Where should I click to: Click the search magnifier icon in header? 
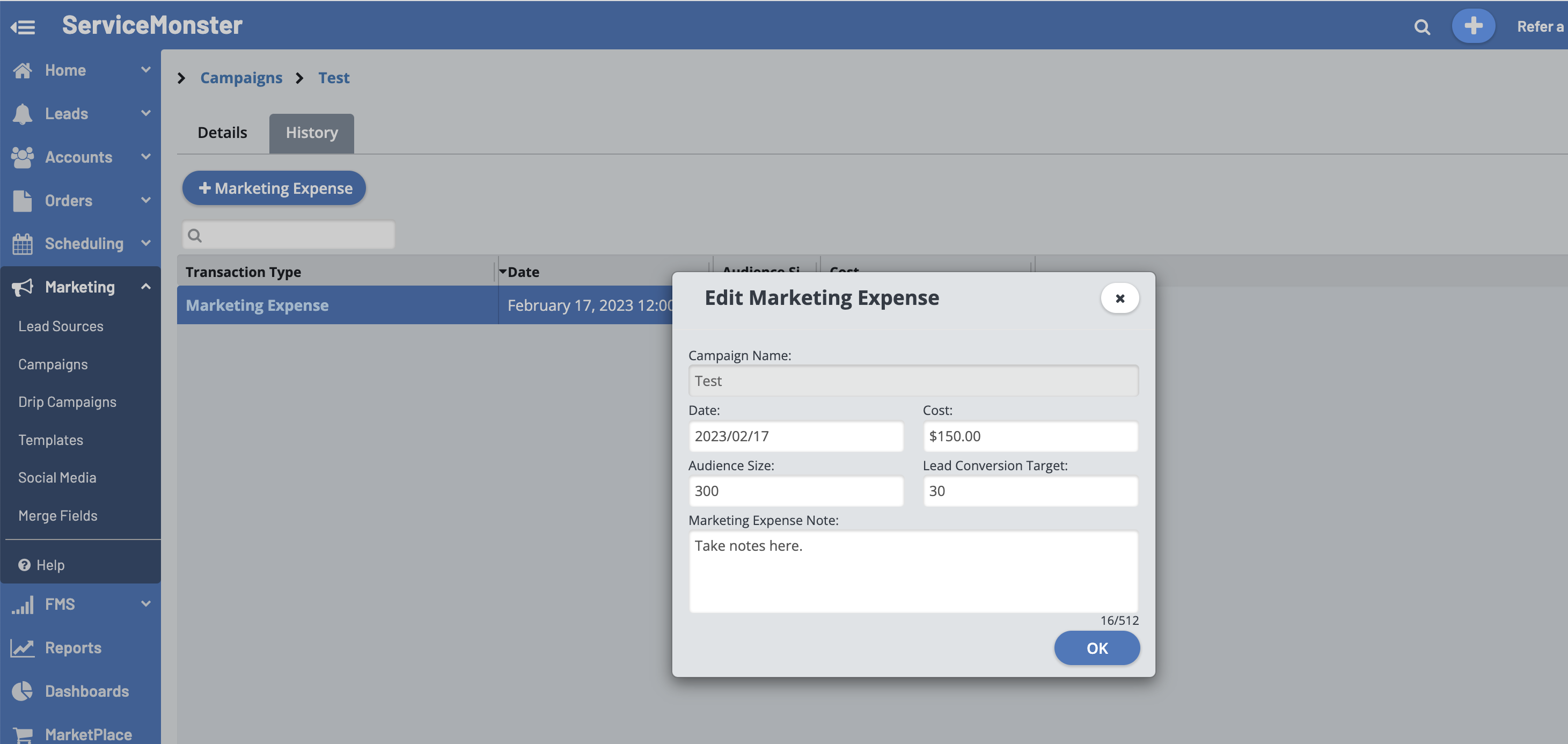[x=1422, y=27]
